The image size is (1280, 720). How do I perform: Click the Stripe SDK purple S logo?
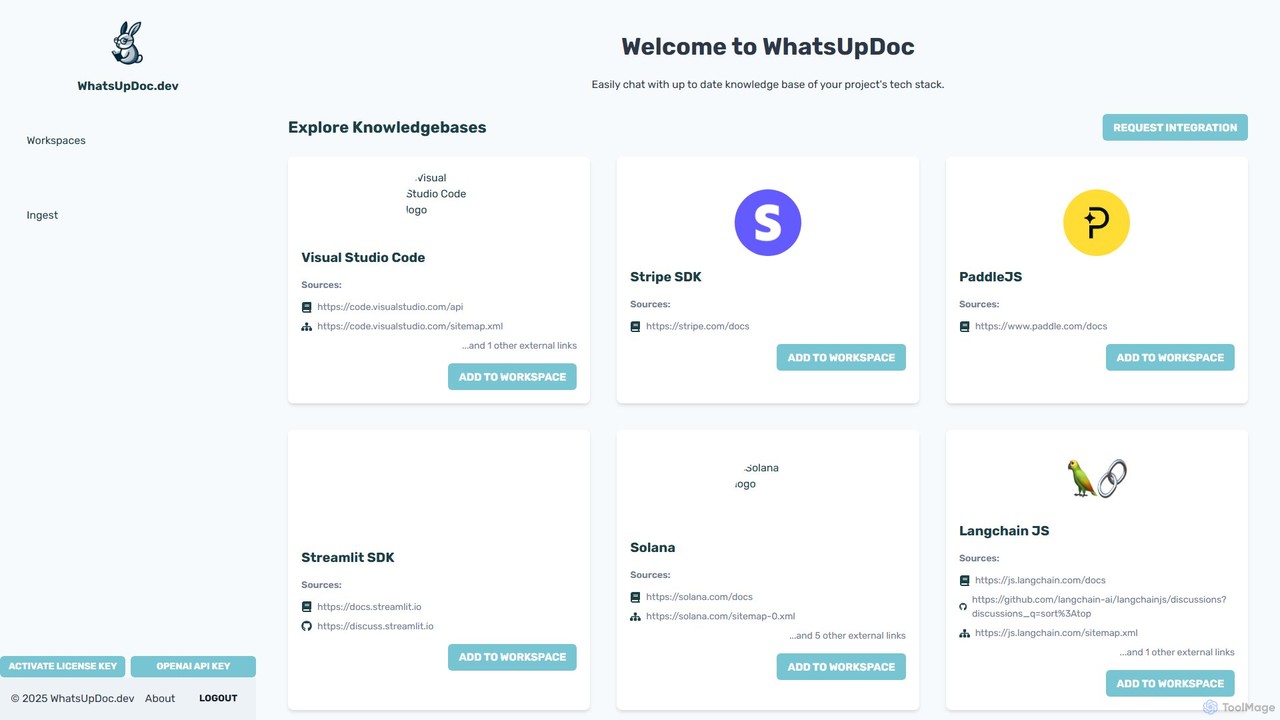(768, 223)
